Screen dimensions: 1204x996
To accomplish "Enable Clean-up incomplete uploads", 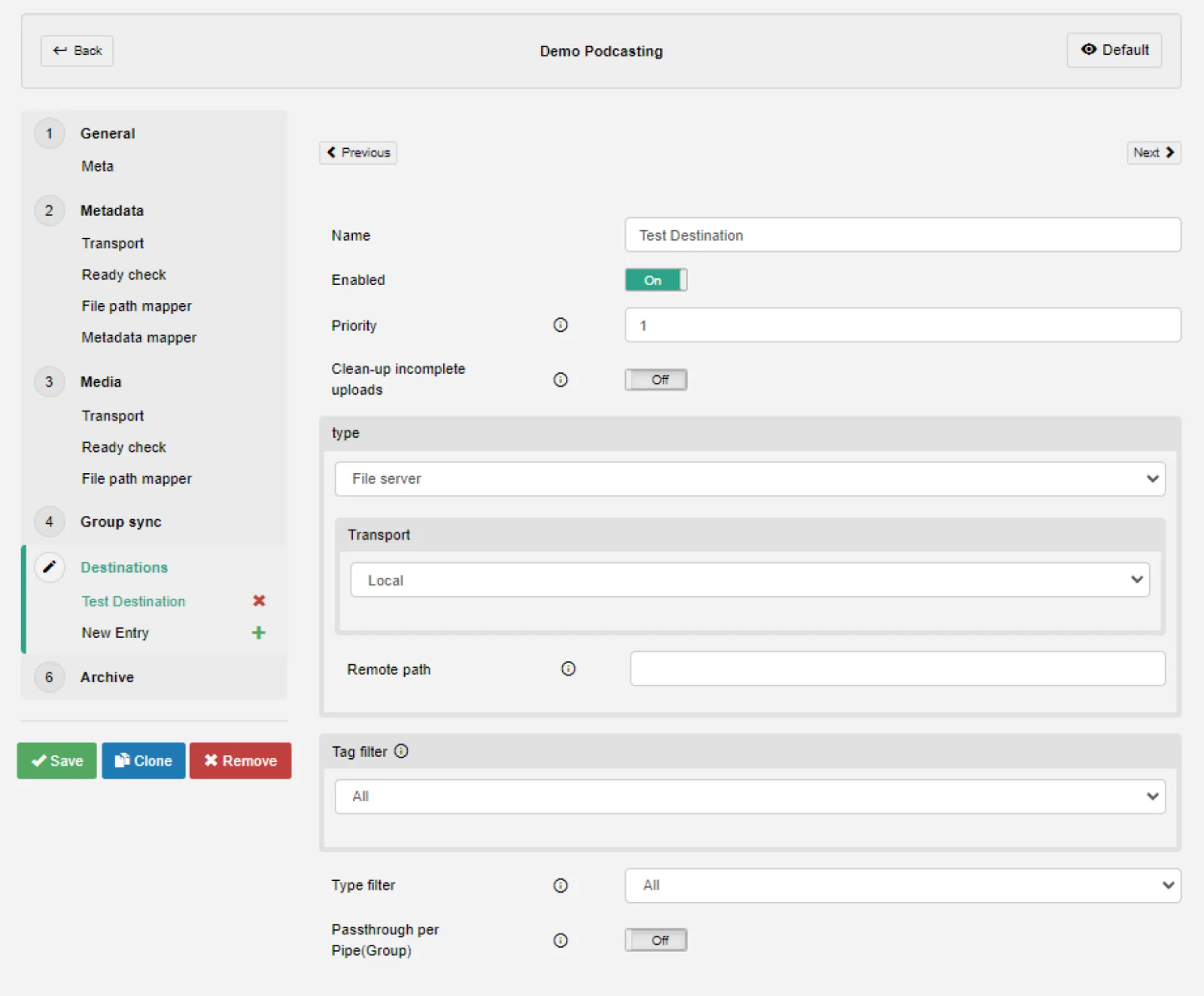I will tap(656, 380).
